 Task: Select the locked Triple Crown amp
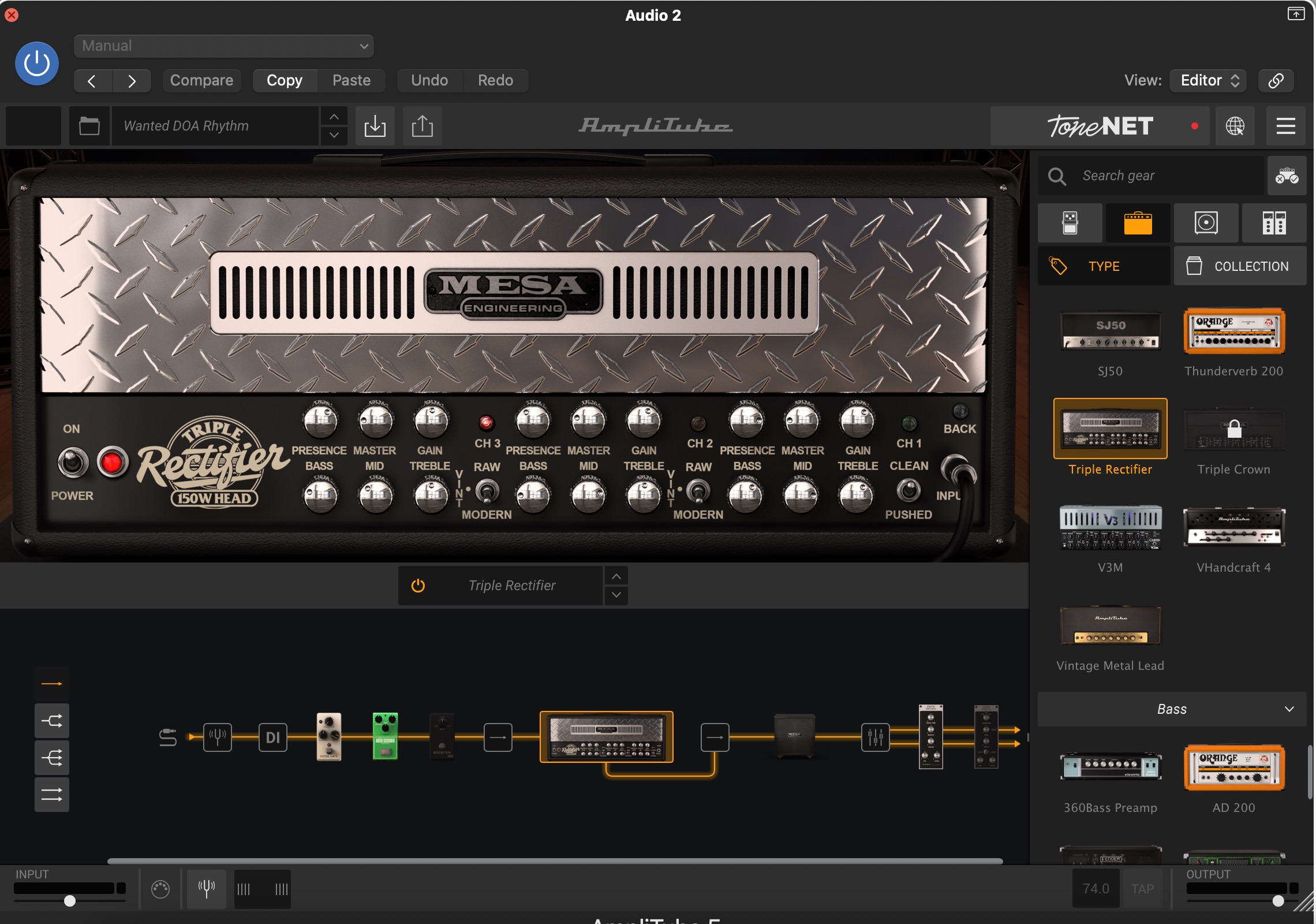[x=1234, y=430]
